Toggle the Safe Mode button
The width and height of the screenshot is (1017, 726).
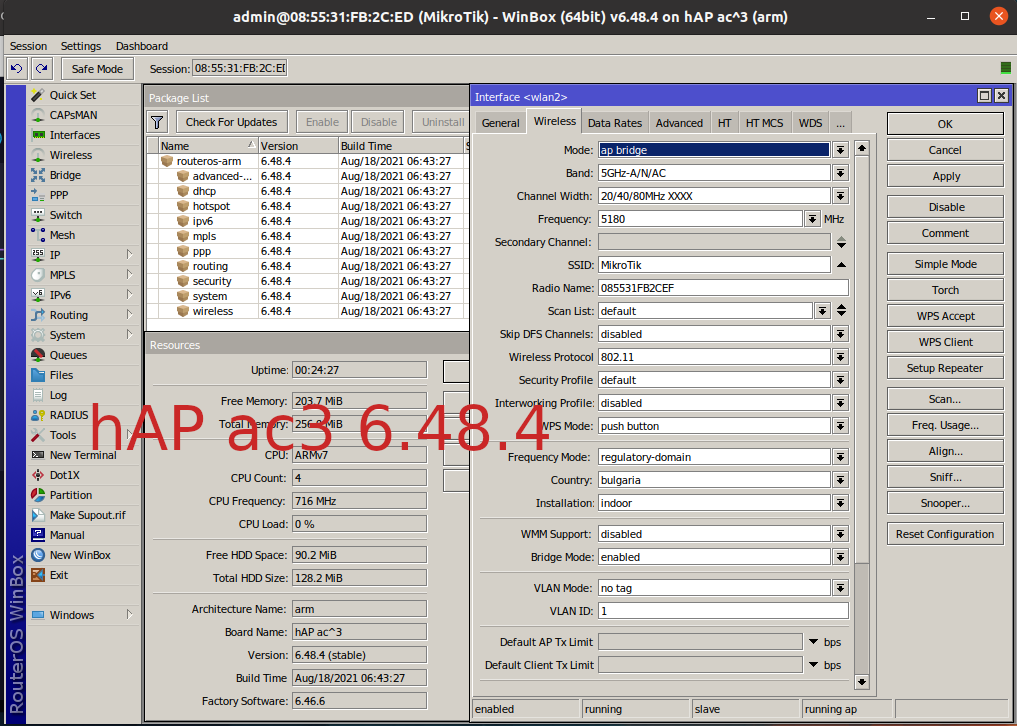(97, 68)
